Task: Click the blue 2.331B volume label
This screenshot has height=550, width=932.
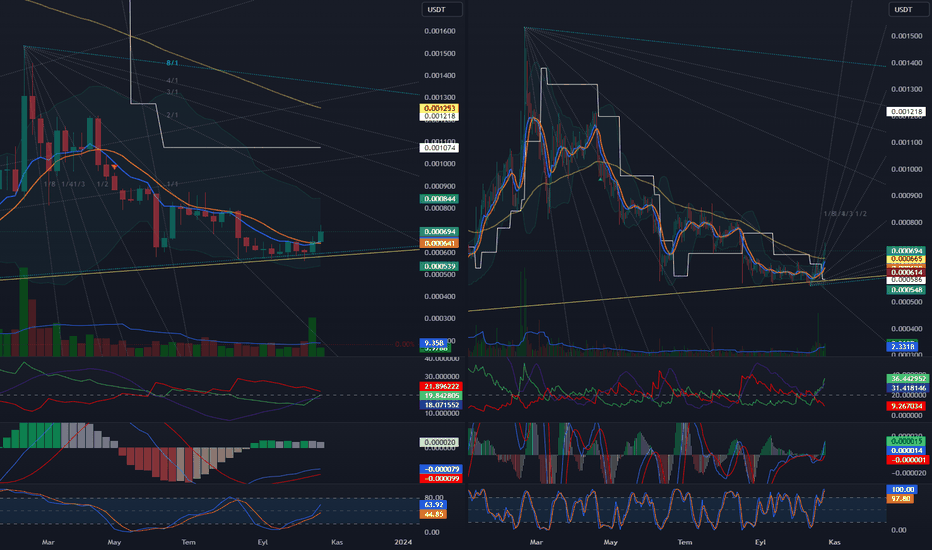Action: point(902,347)
